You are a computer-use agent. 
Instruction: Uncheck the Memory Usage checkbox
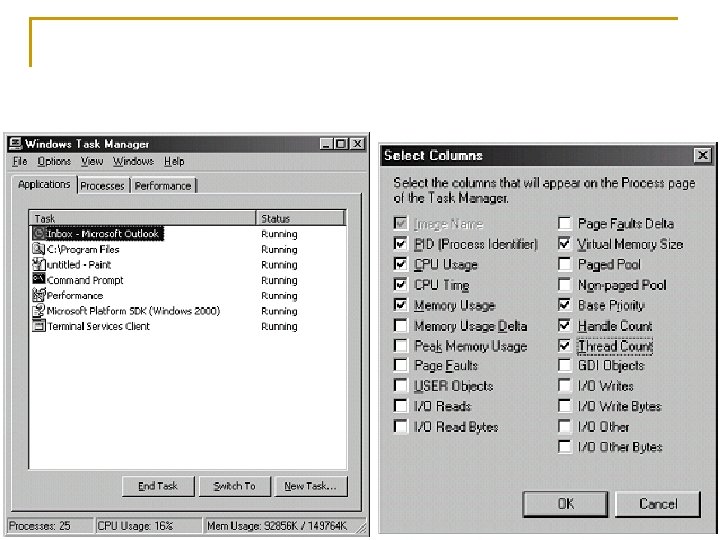[x=400, y=304]
